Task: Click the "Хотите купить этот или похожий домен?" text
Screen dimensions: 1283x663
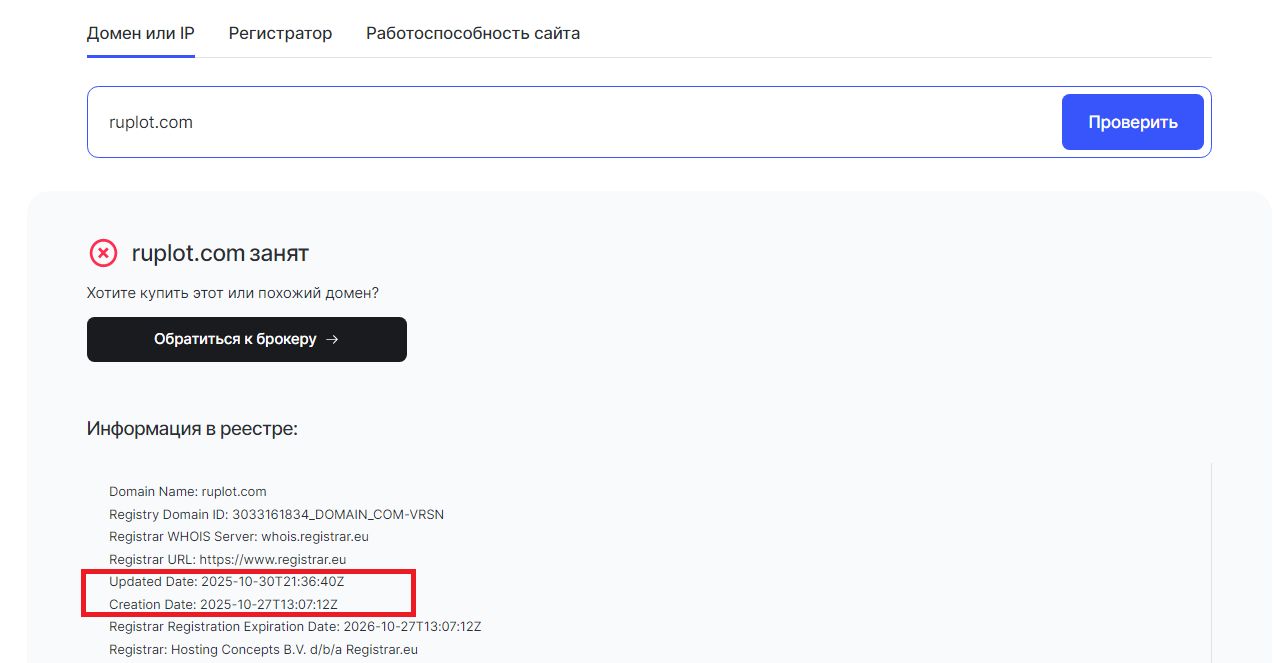Action: click(x=233, y=293)
